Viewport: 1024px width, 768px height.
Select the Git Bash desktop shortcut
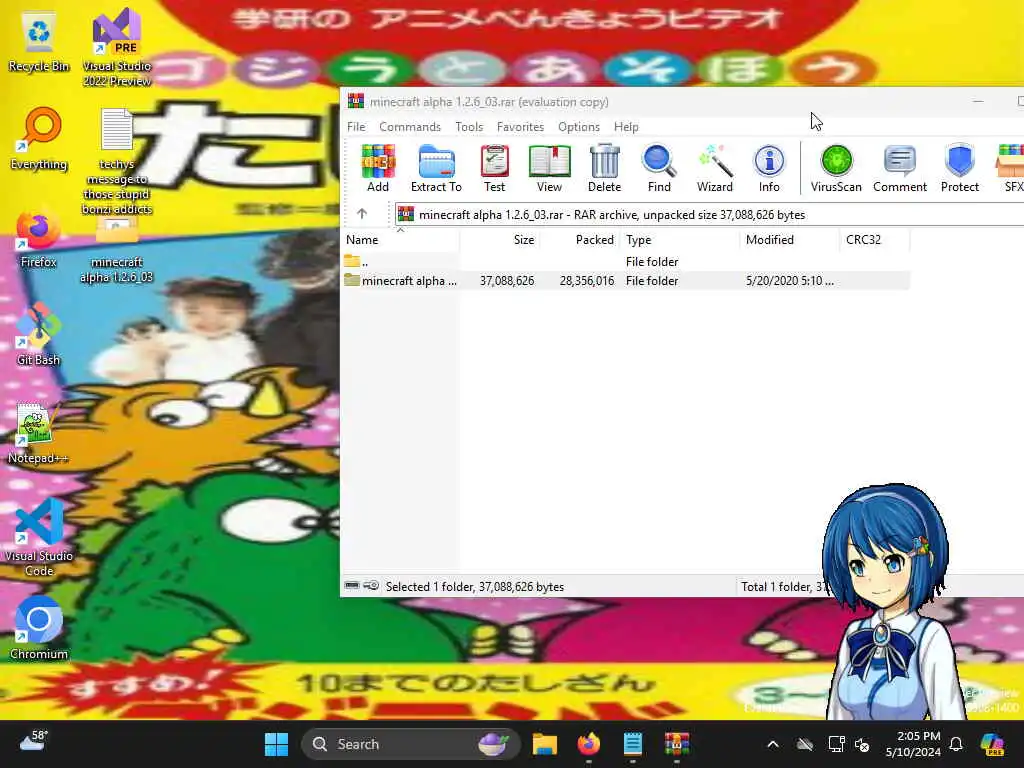(x=39, y=334)
